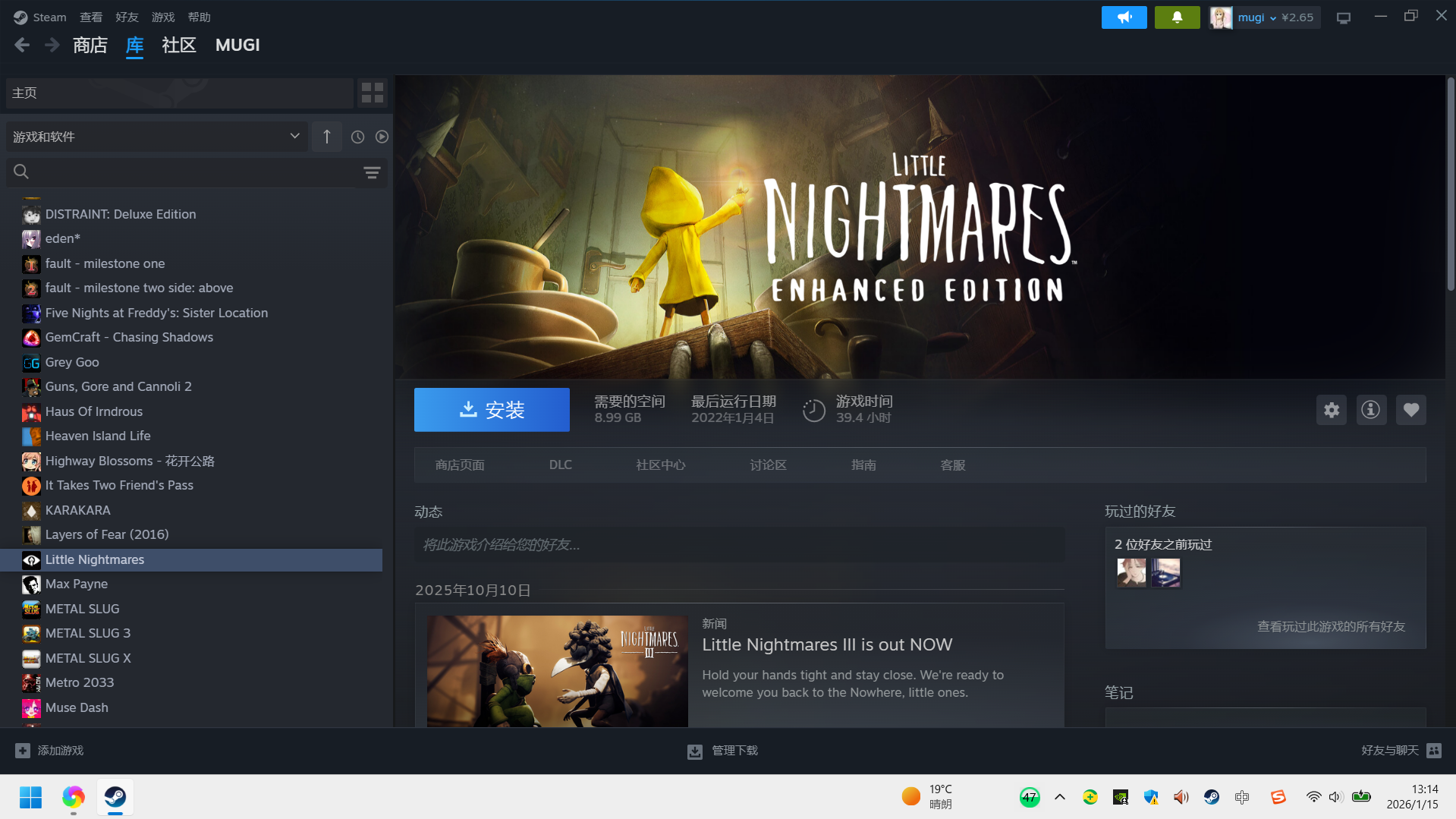Toggle ready-to-play filter icon
The height and width of the screenshot is (819, 1456).
(382, 137)
